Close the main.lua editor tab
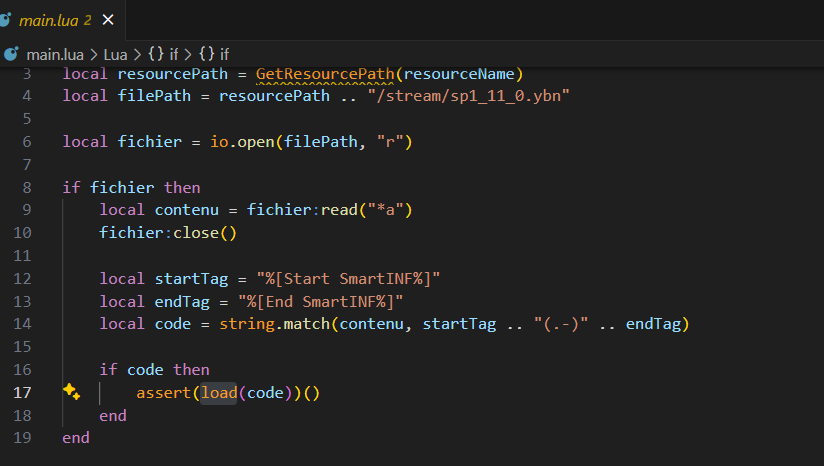This screenshot has width=824, height=466. click(108, 20)
